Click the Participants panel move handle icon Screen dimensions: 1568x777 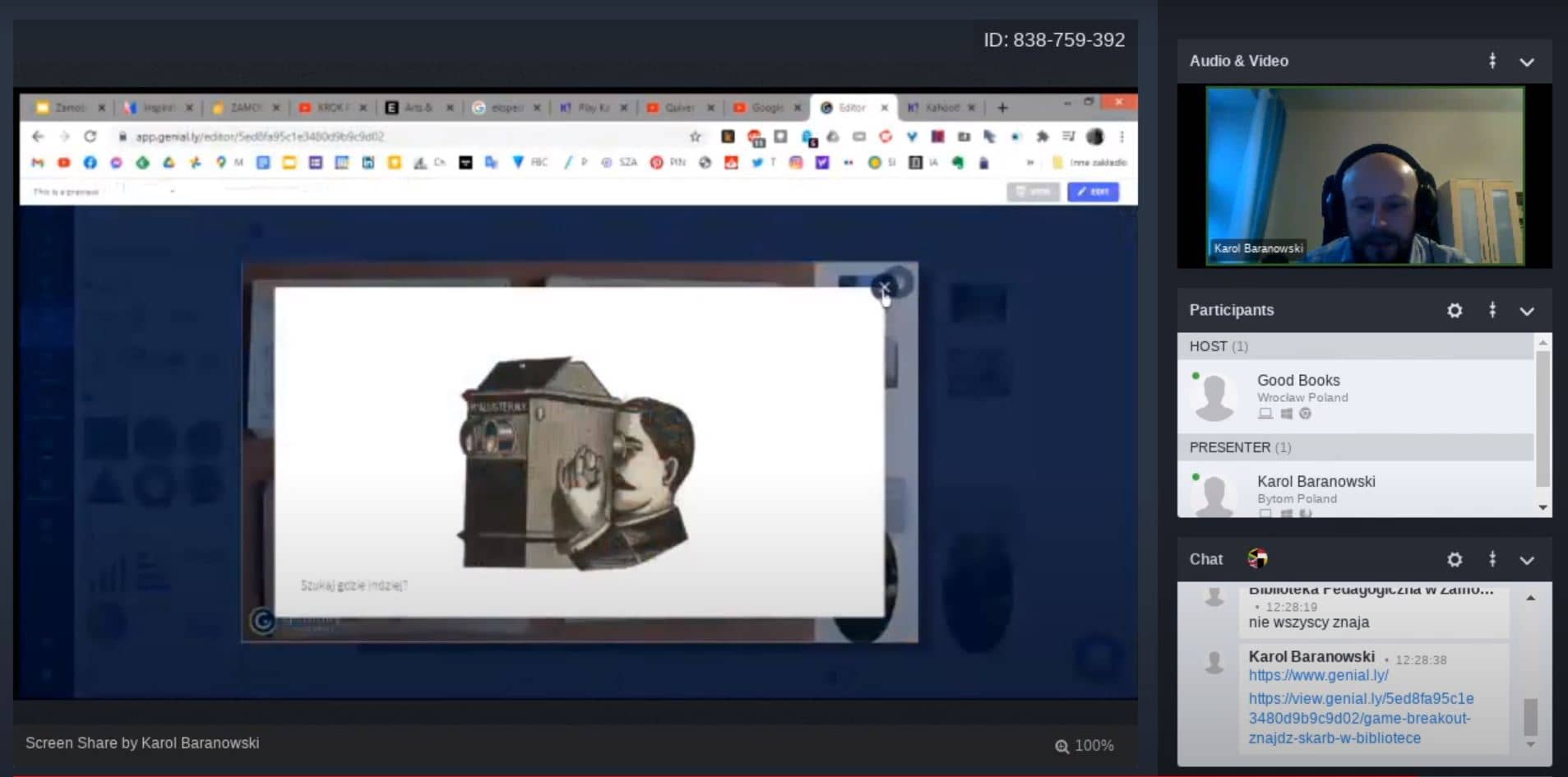click(1492, 310)
